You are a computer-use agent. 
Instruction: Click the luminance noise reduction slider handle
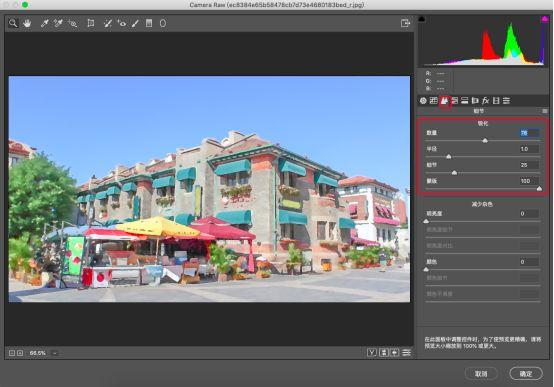click(426, 221)
